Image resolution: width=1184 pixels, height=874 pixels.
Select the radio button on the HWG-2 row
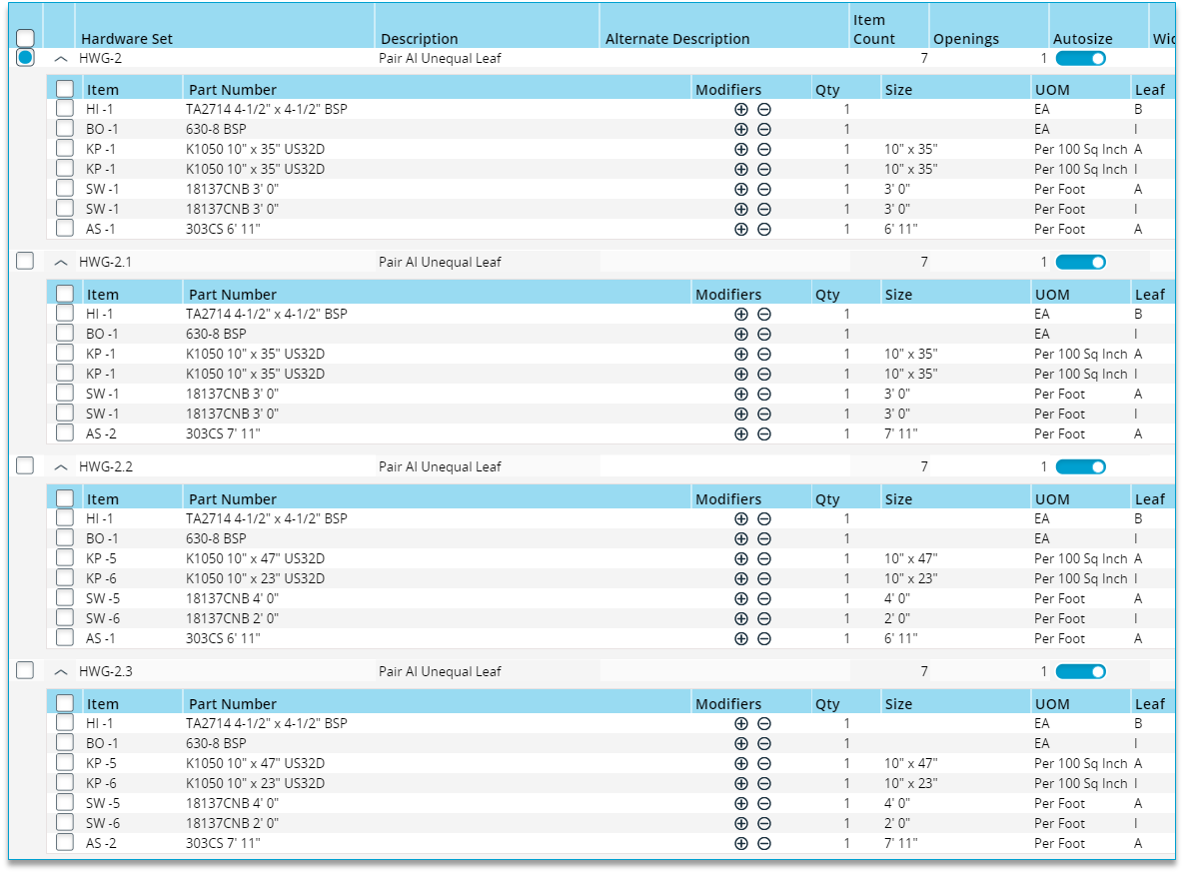[x=25, y=58]
